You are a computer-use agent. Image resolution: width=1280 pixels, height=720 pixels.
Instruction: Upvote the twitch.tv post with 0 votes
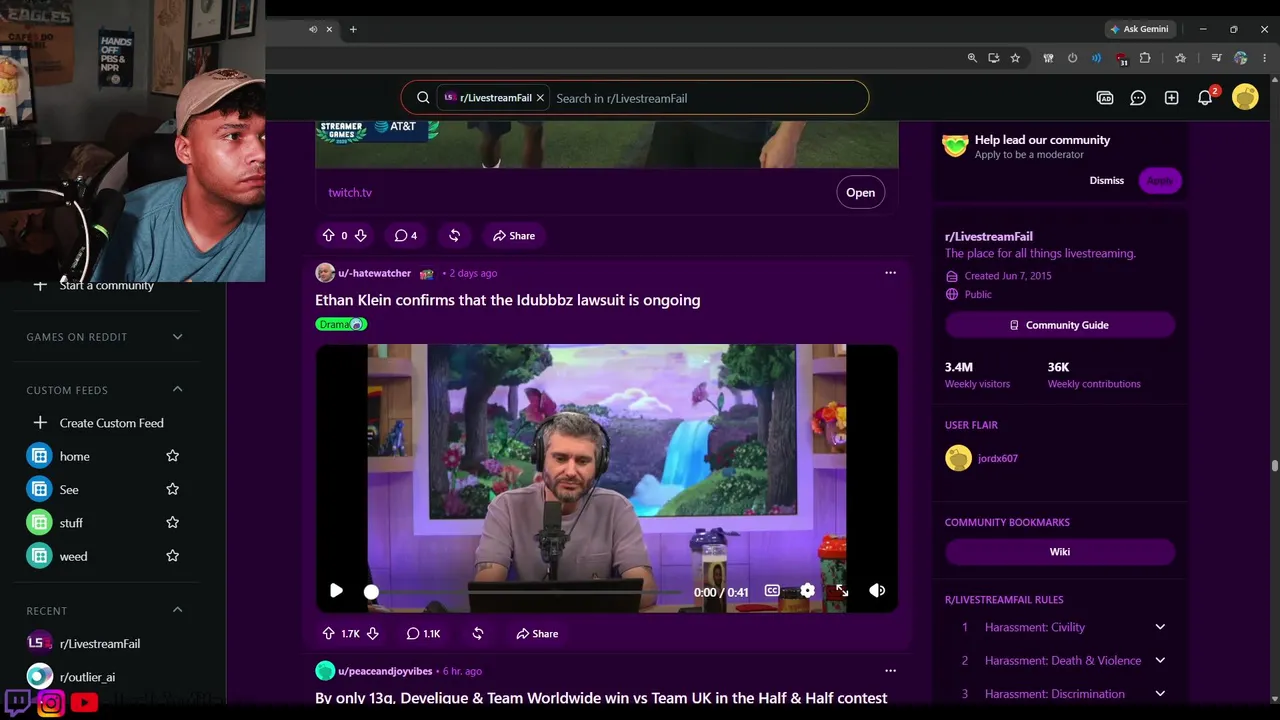click(x=328, y=236)
